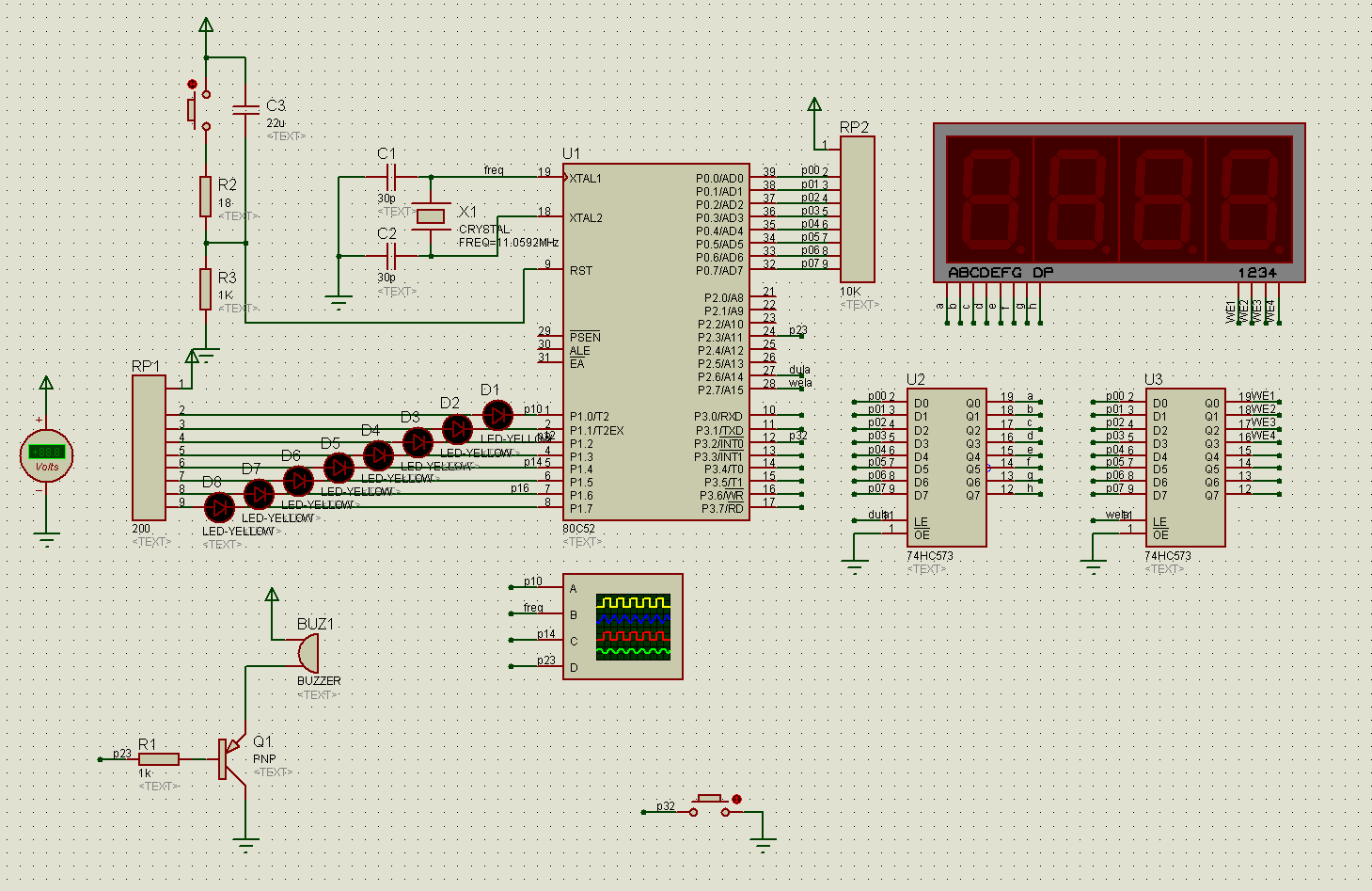The image size is (1372, 891).
Task: Click the D8 yellow LED
Action: pyautogui.click(x=219, y=508)
